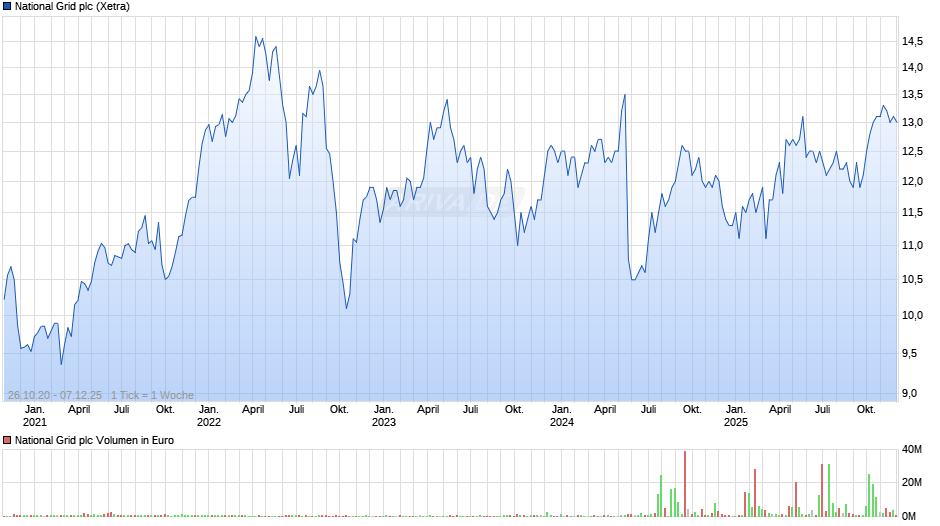Click the 0M volume axis label

909,516
